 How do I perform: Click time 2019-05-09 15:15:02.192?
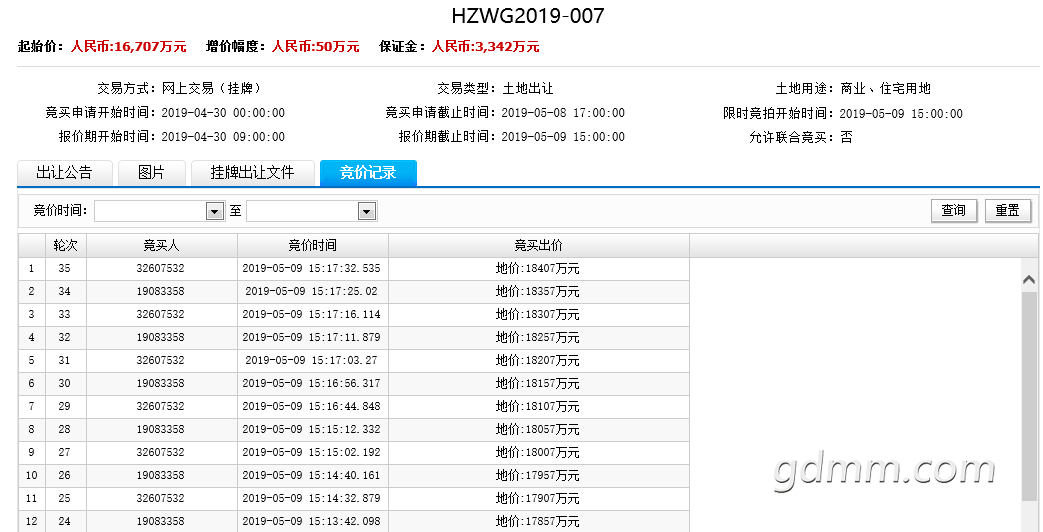(x=311, y=452)
